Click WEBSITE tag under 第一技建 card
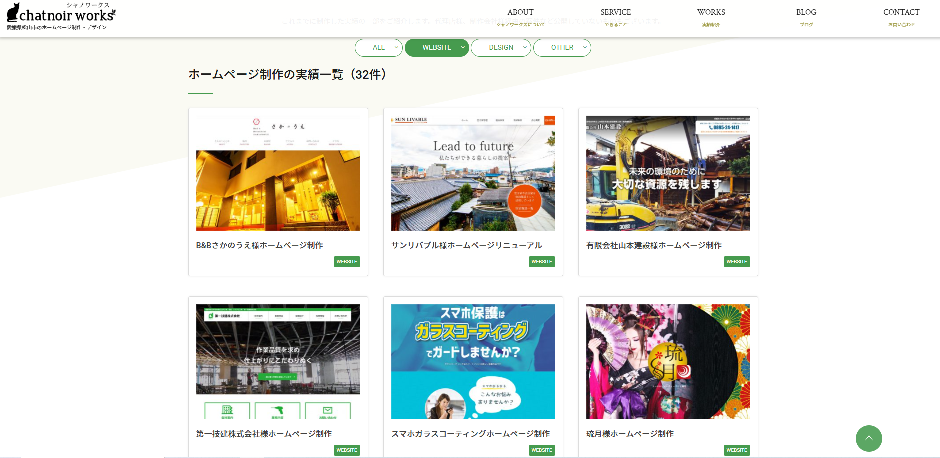The width and height of the screenshot is (940, 458). [346, 451]
